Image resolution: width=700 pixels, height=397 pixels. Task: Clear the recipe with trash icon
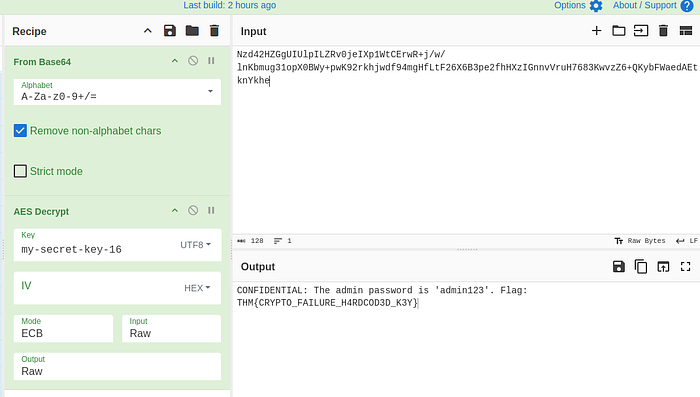point(214,31)
